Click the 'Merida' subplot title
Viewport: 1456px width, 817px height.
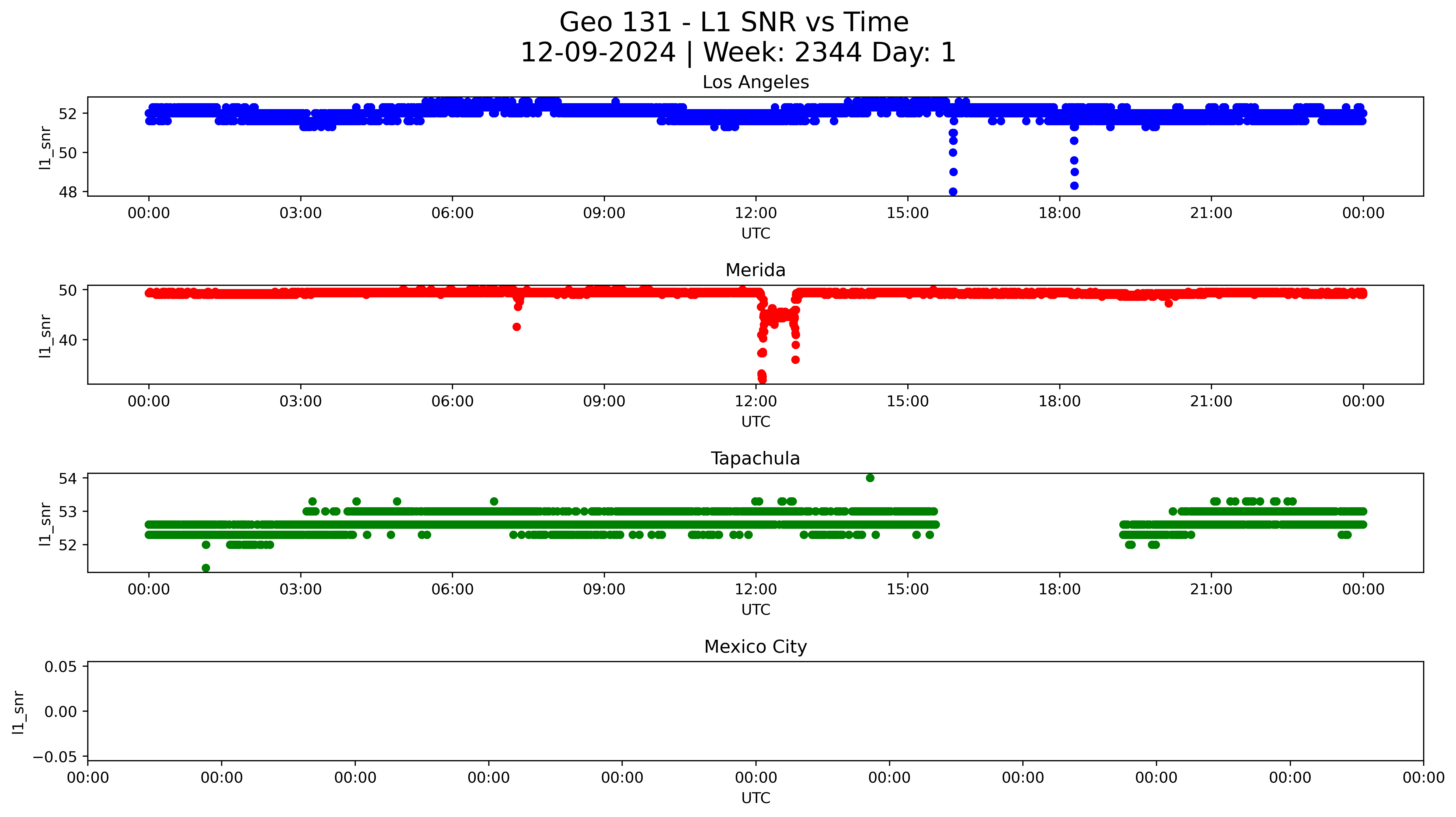[x=755, y=270]
